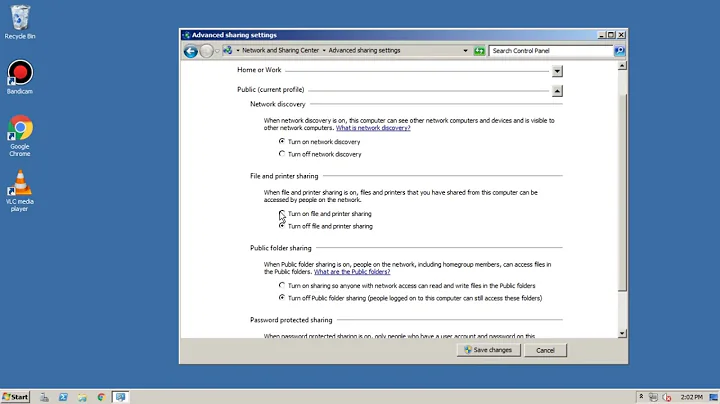Click the scrollbar up arrow
This screenshot has height=404, width=720.
pyautogui.click(x=622, y=66)
